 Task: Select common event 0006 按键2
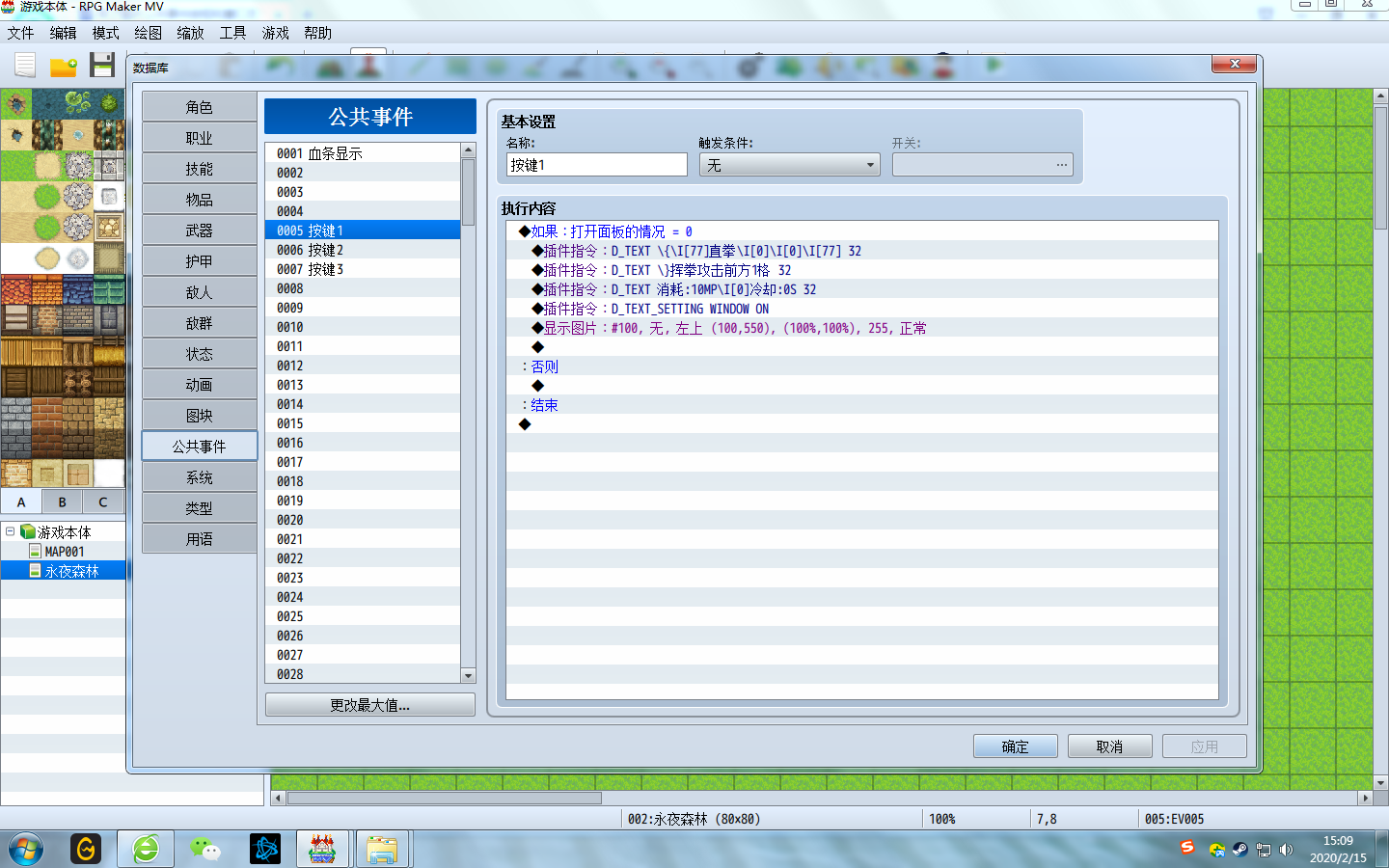tap(363, 250)
